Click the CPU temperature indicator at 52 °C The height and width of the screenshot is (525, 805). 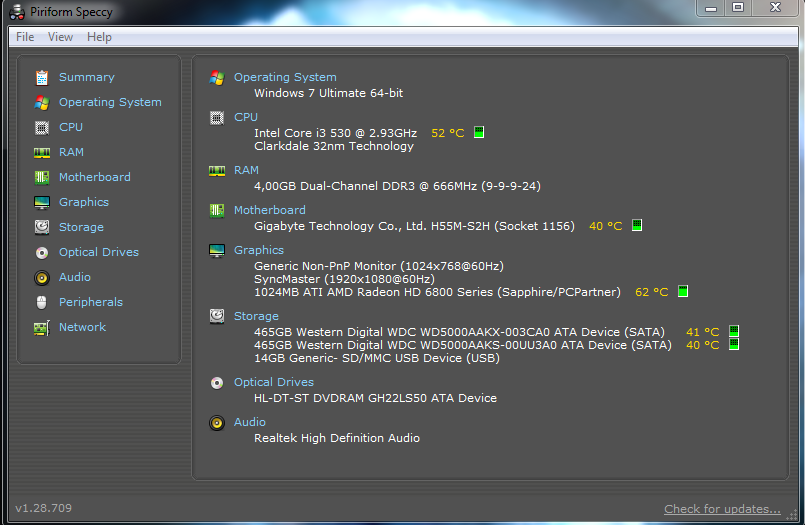point(479,133)
